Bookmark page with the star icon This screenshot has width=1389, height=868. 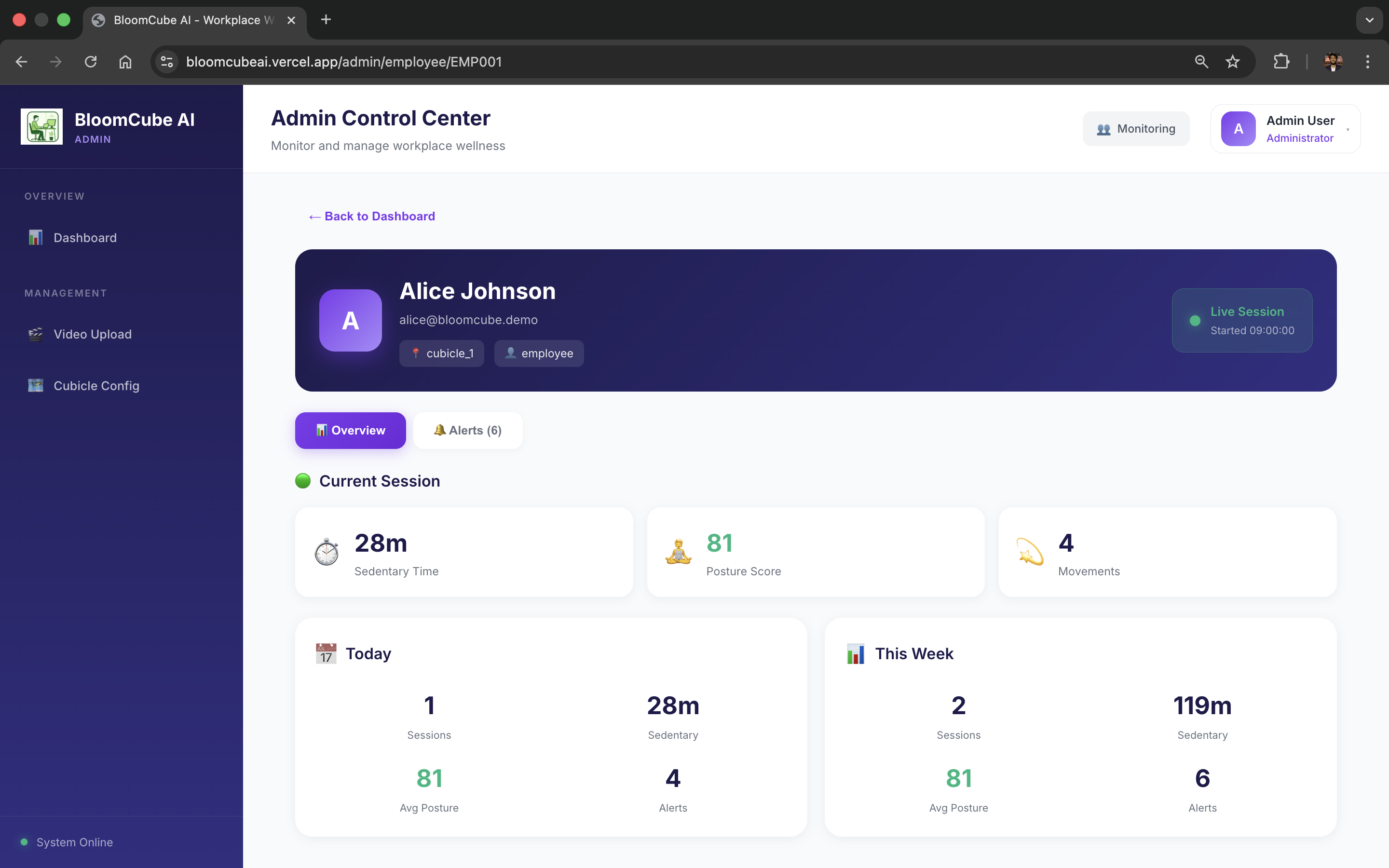pyautogui.click(x=1232, y=62)
